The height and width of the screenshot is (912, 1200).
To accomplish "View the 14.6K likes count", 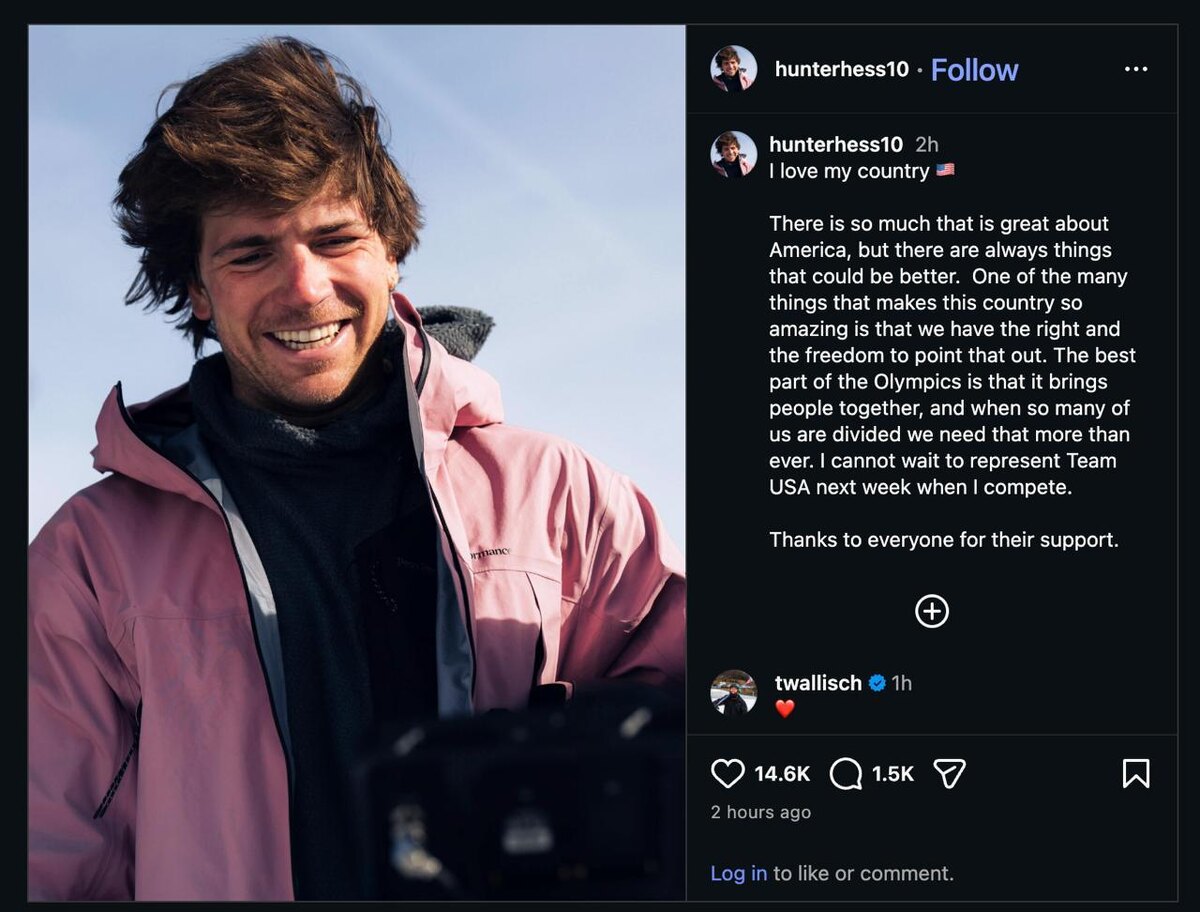I will [x=782, y=773].
